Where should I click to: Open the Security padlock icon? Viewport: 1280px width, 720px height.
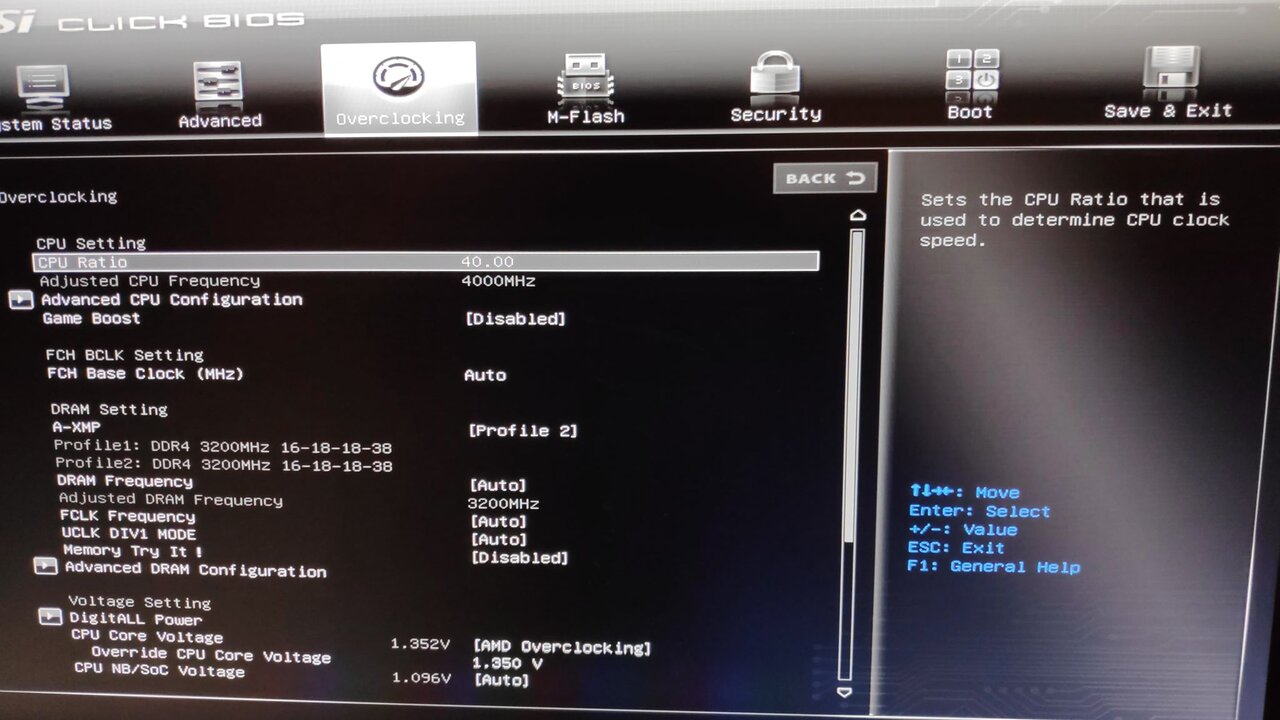[775, 75]
